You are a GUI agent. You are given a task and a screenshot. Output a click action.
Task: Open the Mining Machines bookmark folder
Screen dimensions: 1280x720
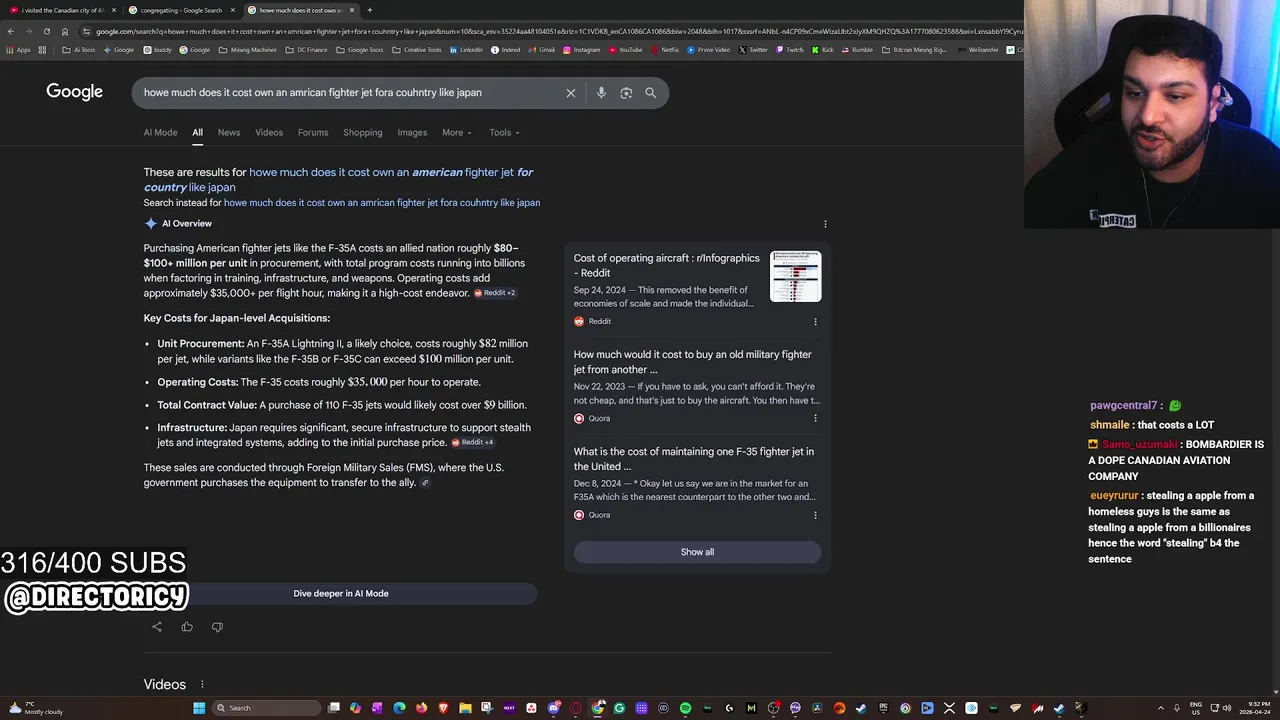(248, 49)
